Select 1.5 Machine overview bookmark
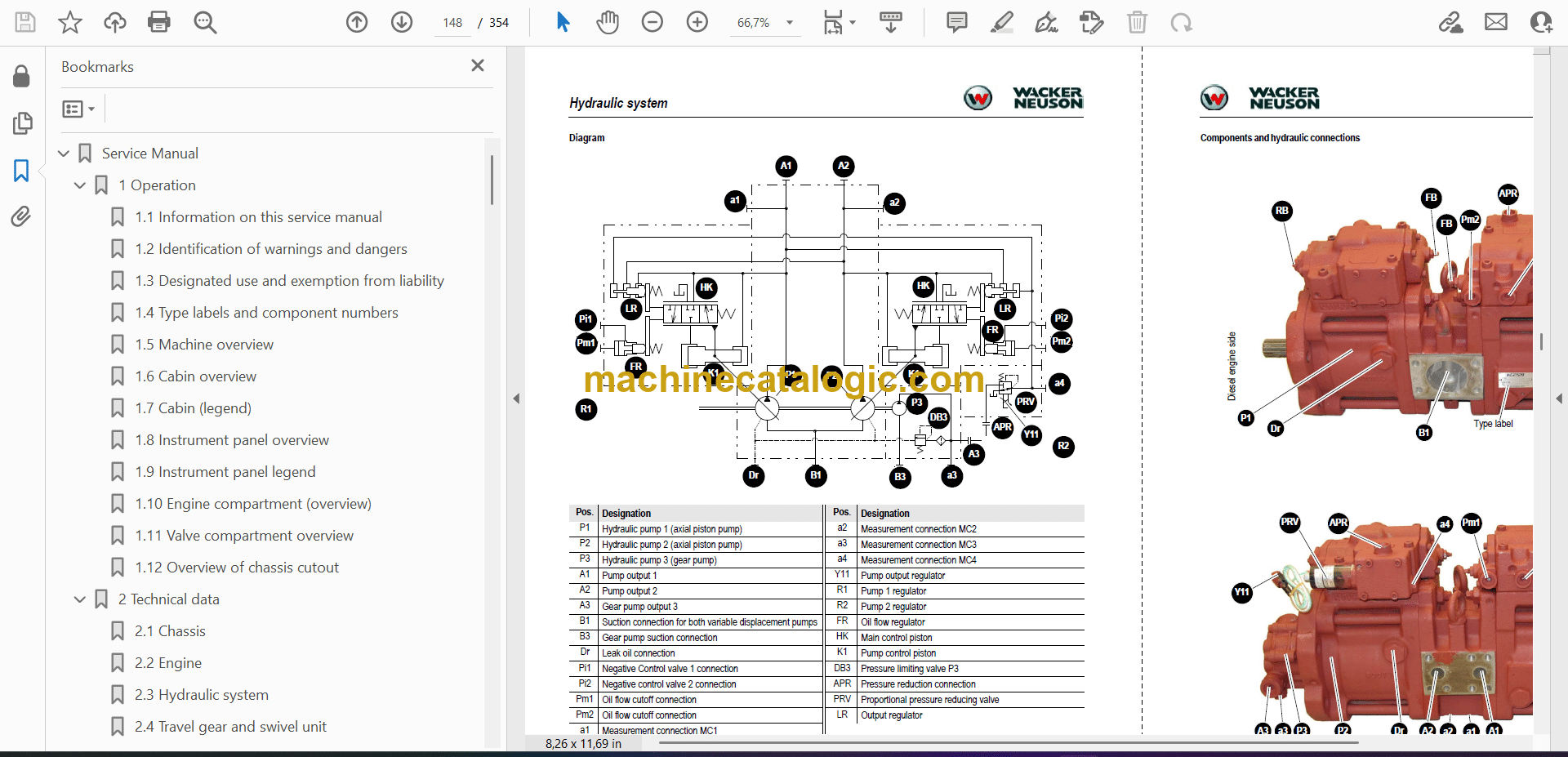1568x757 pixels. point(204,345)
